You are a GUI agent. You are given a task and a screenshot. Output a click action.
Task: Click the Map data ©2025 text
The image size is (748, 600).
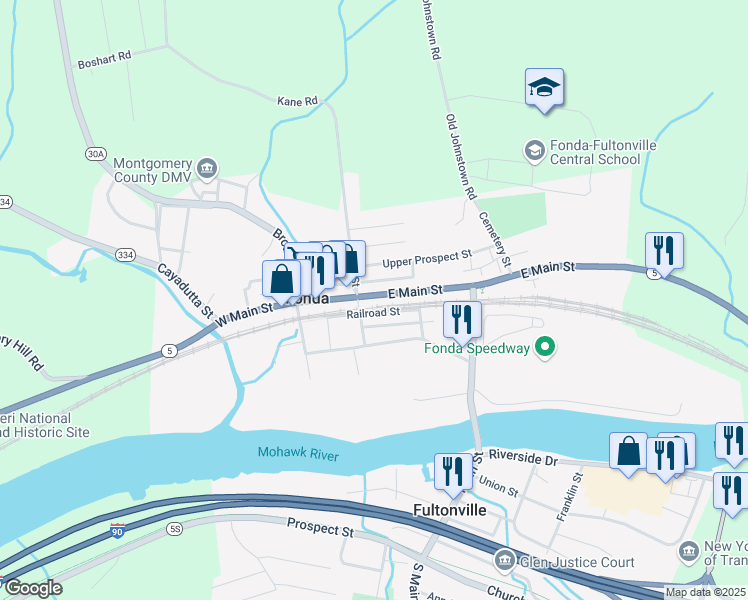[x=705, y=592]
